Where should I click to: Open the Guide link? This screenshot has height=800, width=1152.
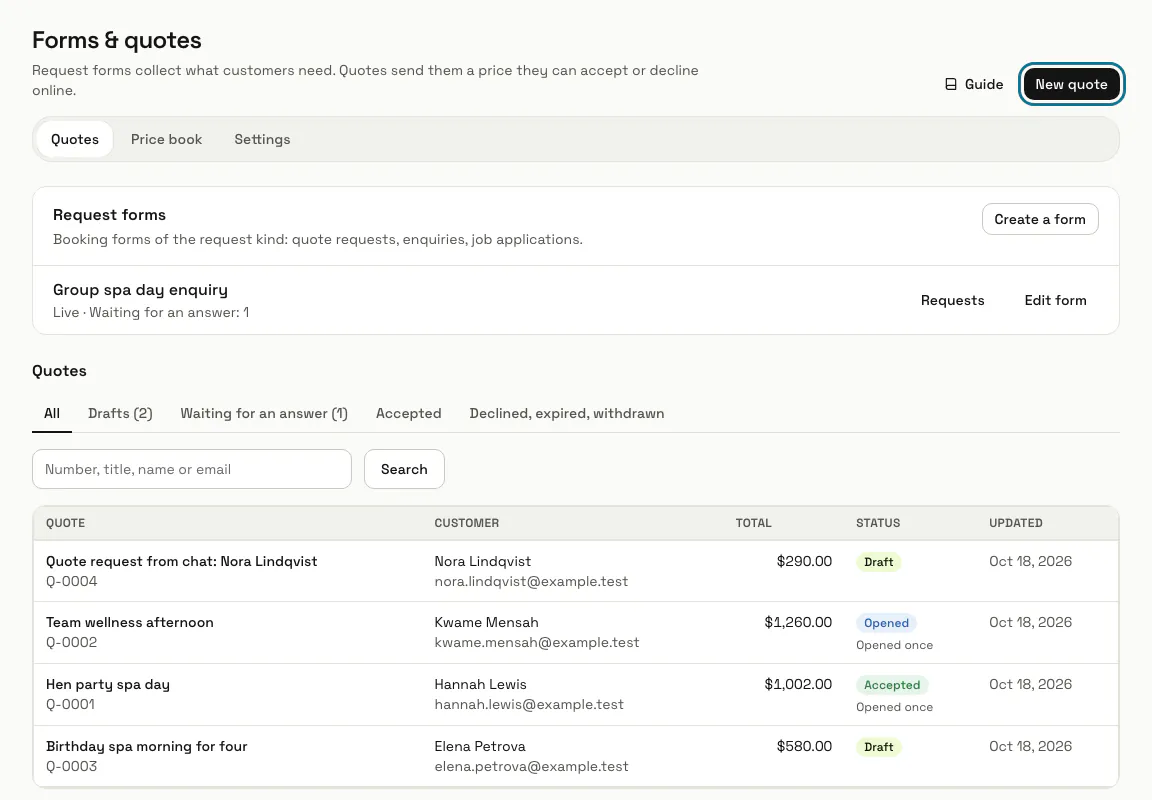pyautogui.click(x=974, y=84)
